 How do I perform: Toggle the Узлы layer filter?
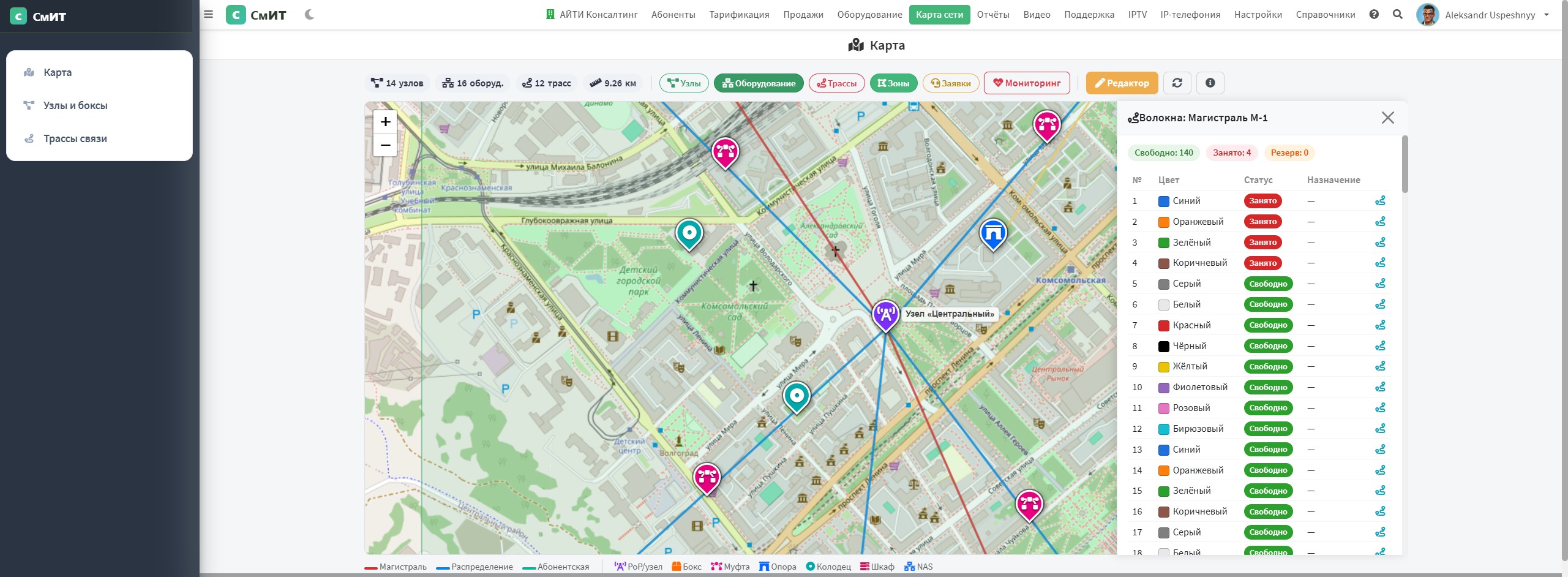pos(684,83)
